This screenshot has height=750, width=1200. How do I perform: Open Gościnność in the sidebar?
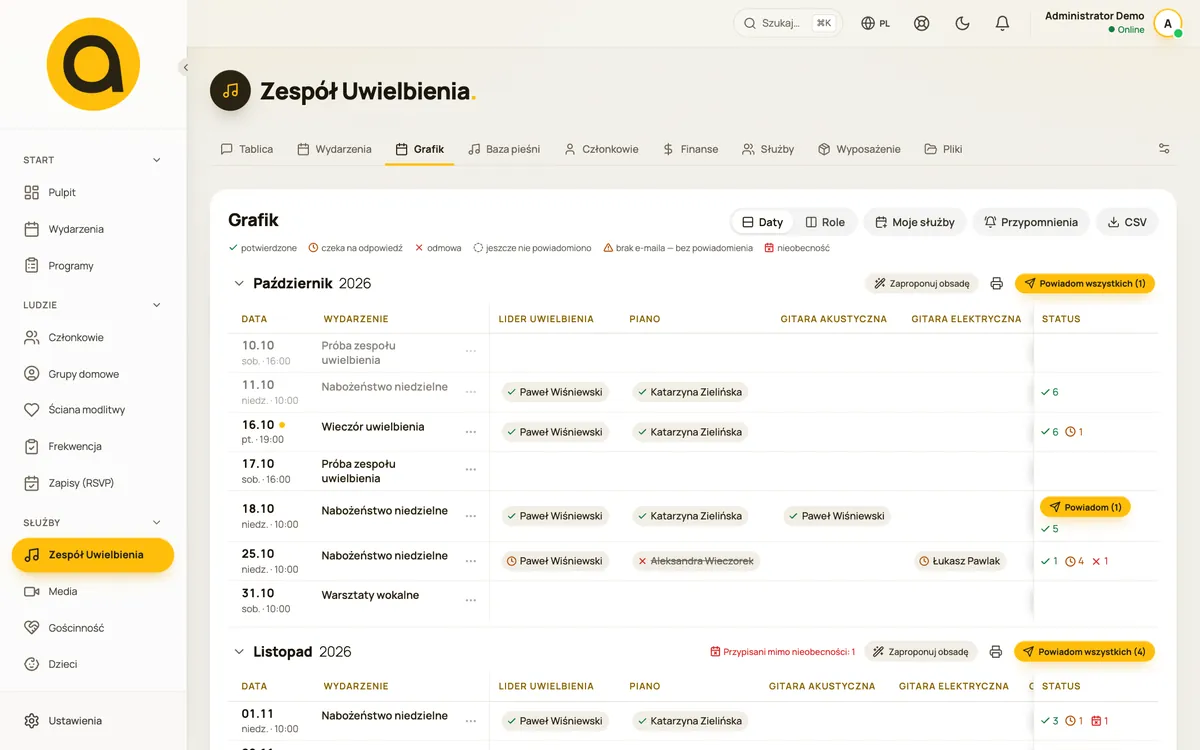point(93,628)
